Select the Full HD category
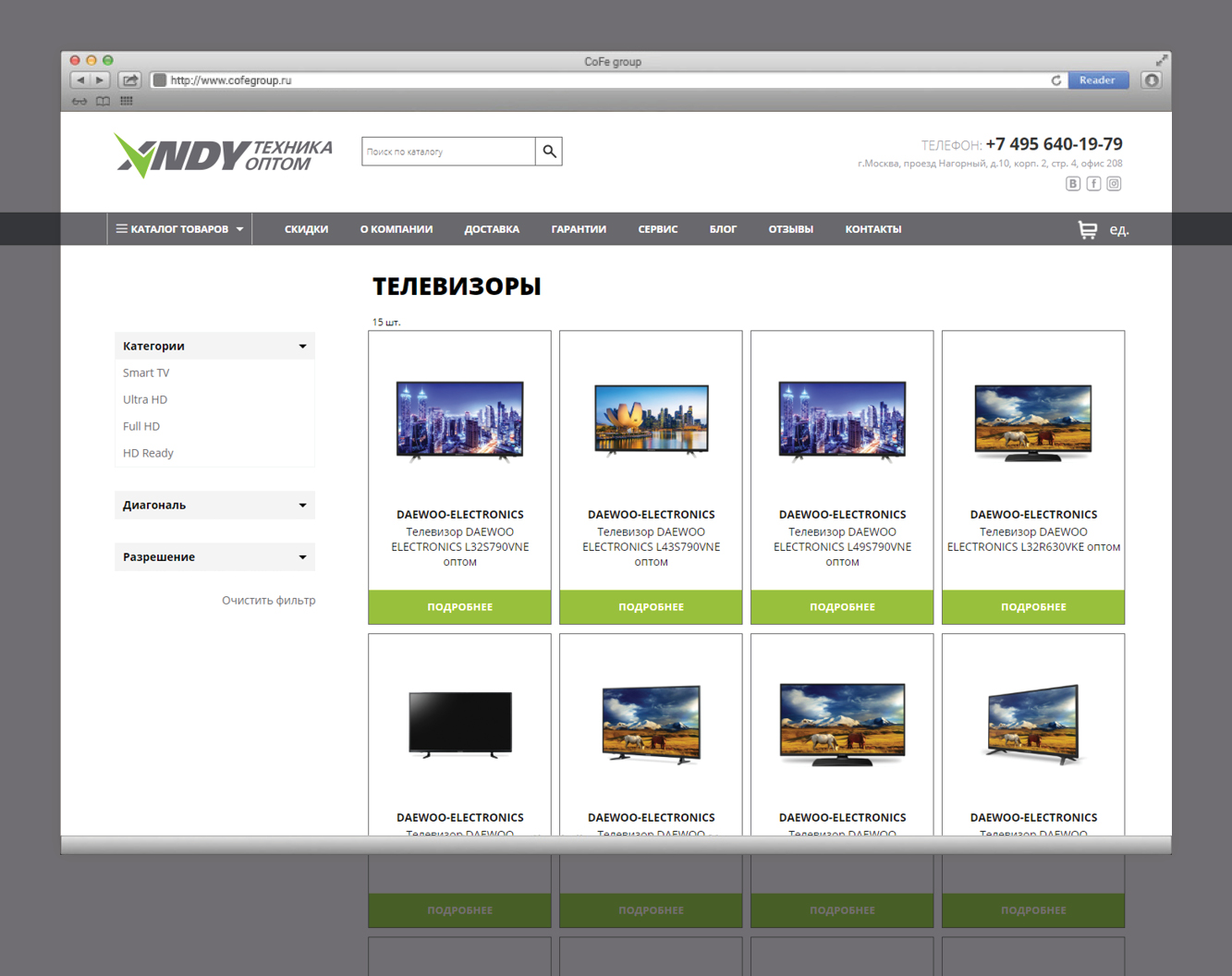This screenshot has width=1232, height=976. point(141,426)
